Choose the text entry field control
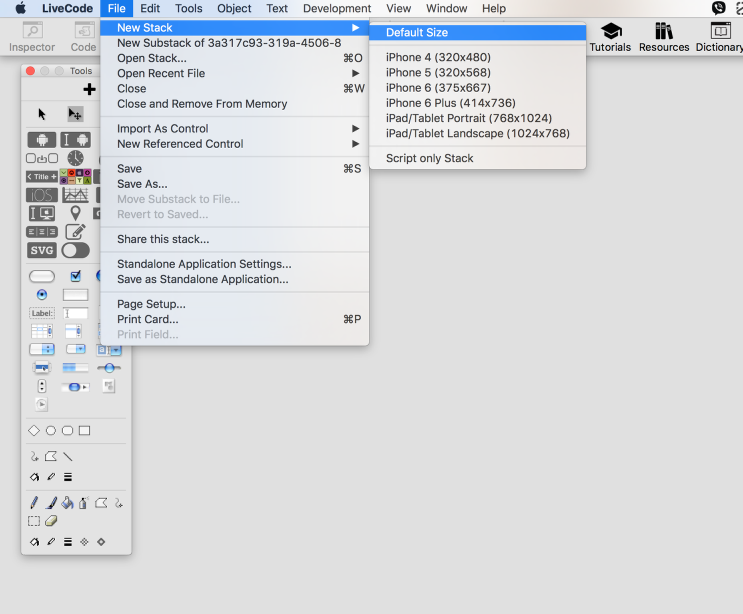Screen dimensions: 743x614 [75, 313]
